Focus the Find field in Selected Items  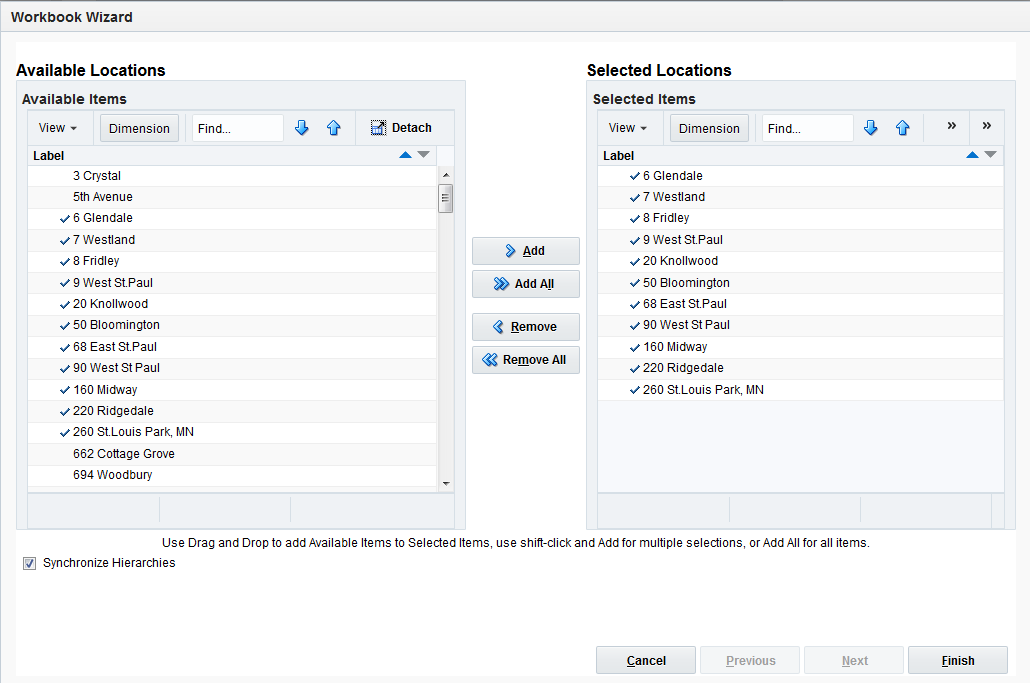(808, 128)
